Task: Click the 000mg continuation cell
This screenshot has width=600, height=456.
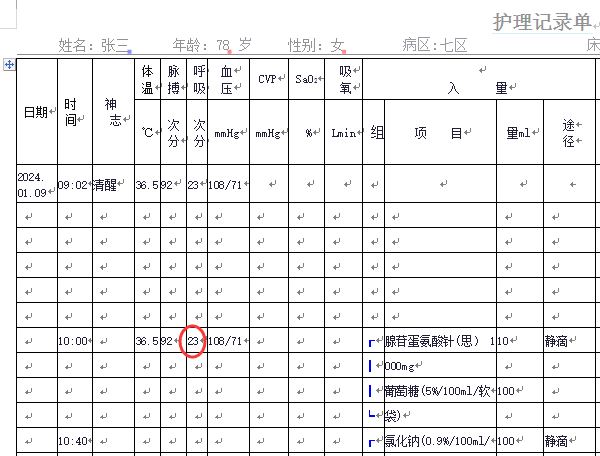Action: pyautogui.click(x=440, y=366)
